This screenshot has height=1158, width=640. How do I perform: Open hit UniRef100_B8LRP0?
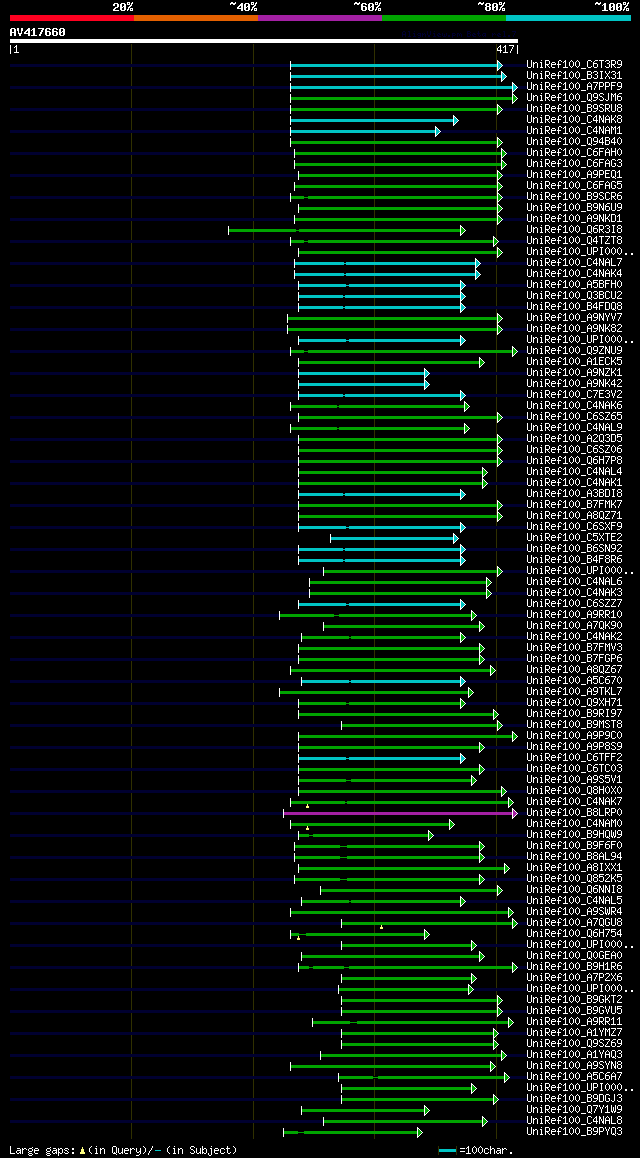click(574, 813)
